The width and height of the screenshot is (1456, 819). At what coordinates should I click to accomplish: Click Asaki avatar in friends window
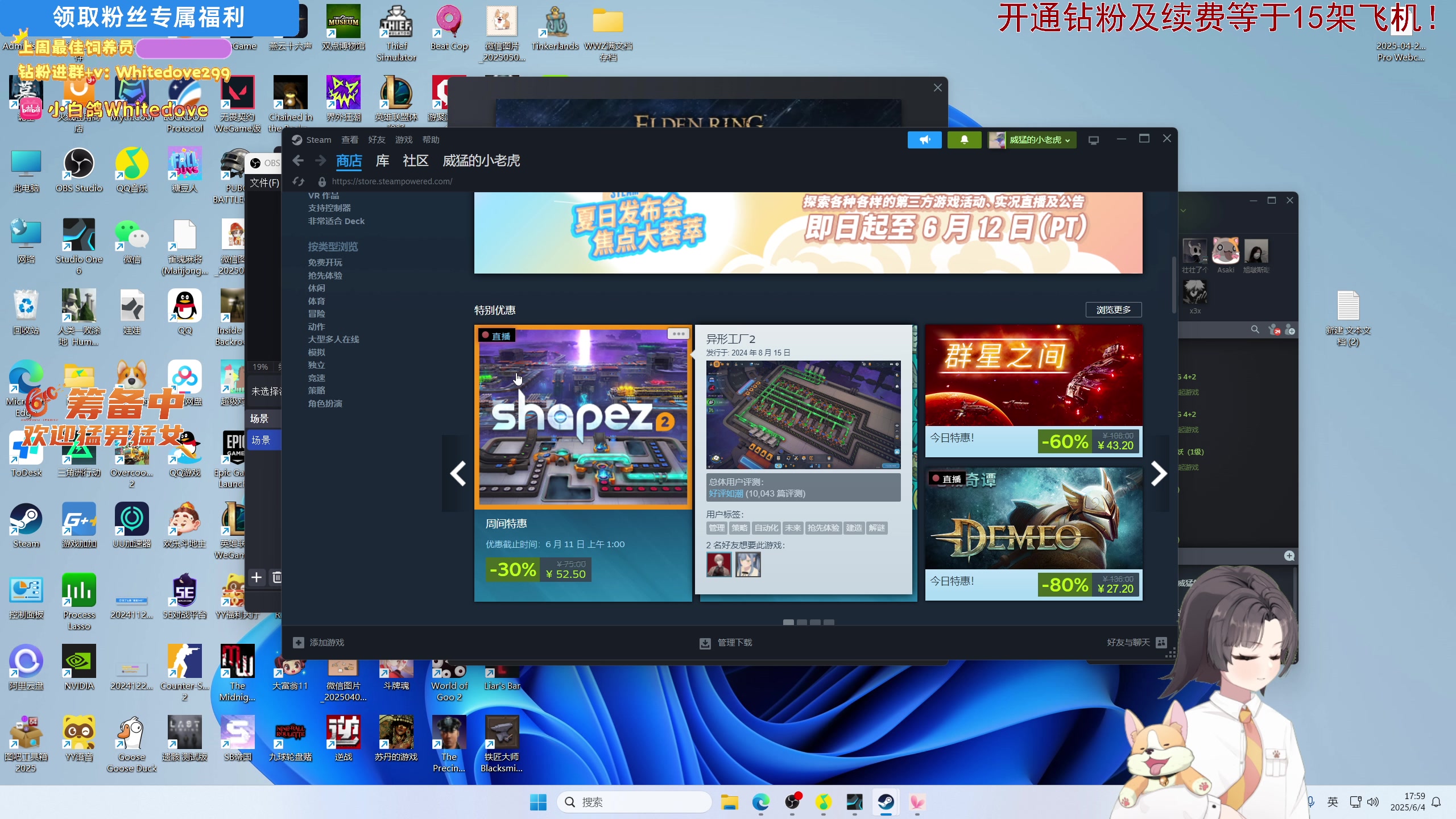(x=1225, y=251)
